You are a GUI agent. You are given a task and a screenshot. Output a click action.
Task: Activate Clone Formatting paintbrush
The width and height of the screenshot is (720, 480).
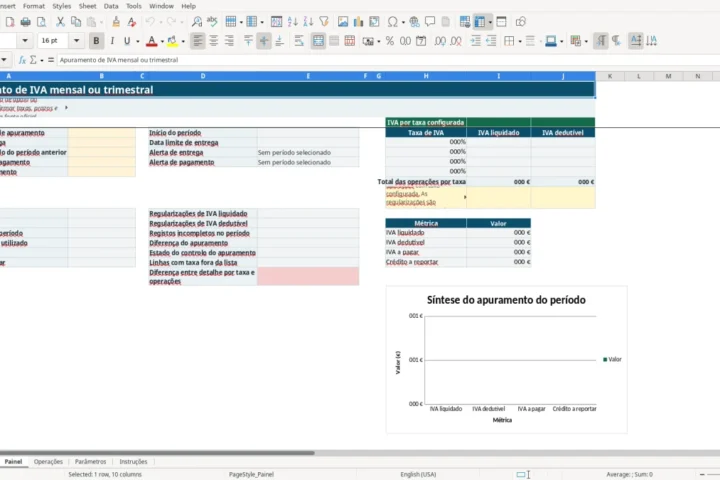point(116,22)
